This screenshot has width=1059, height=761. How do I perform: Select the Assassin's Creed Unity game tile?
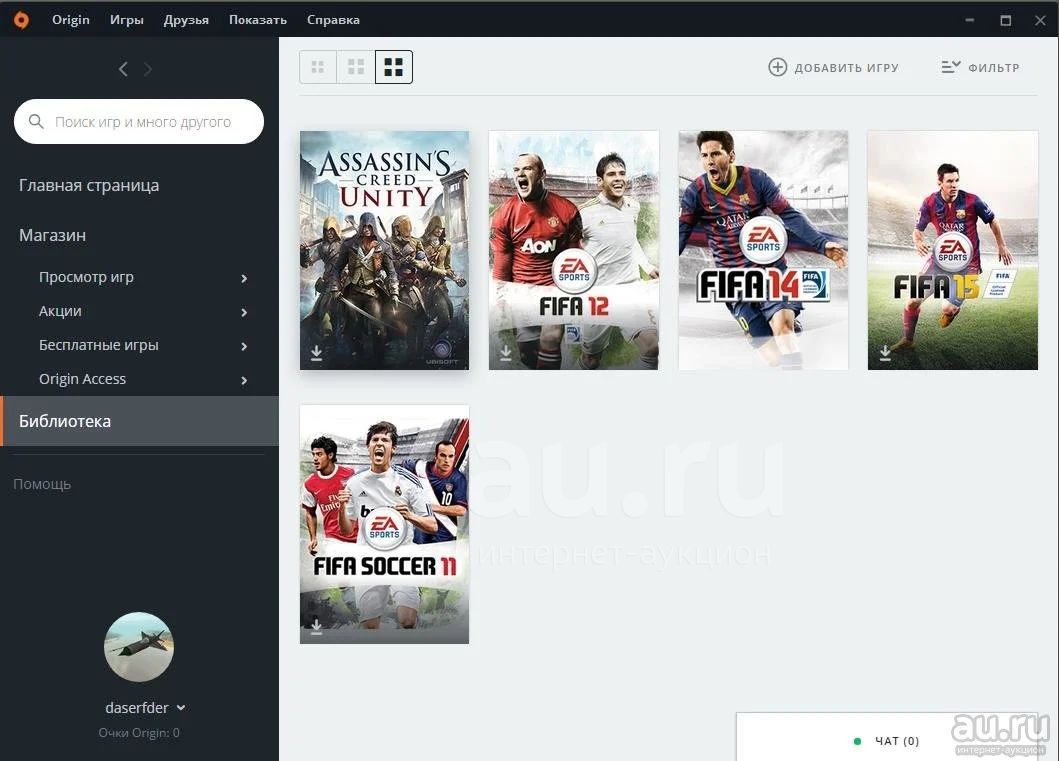point(384,251)
